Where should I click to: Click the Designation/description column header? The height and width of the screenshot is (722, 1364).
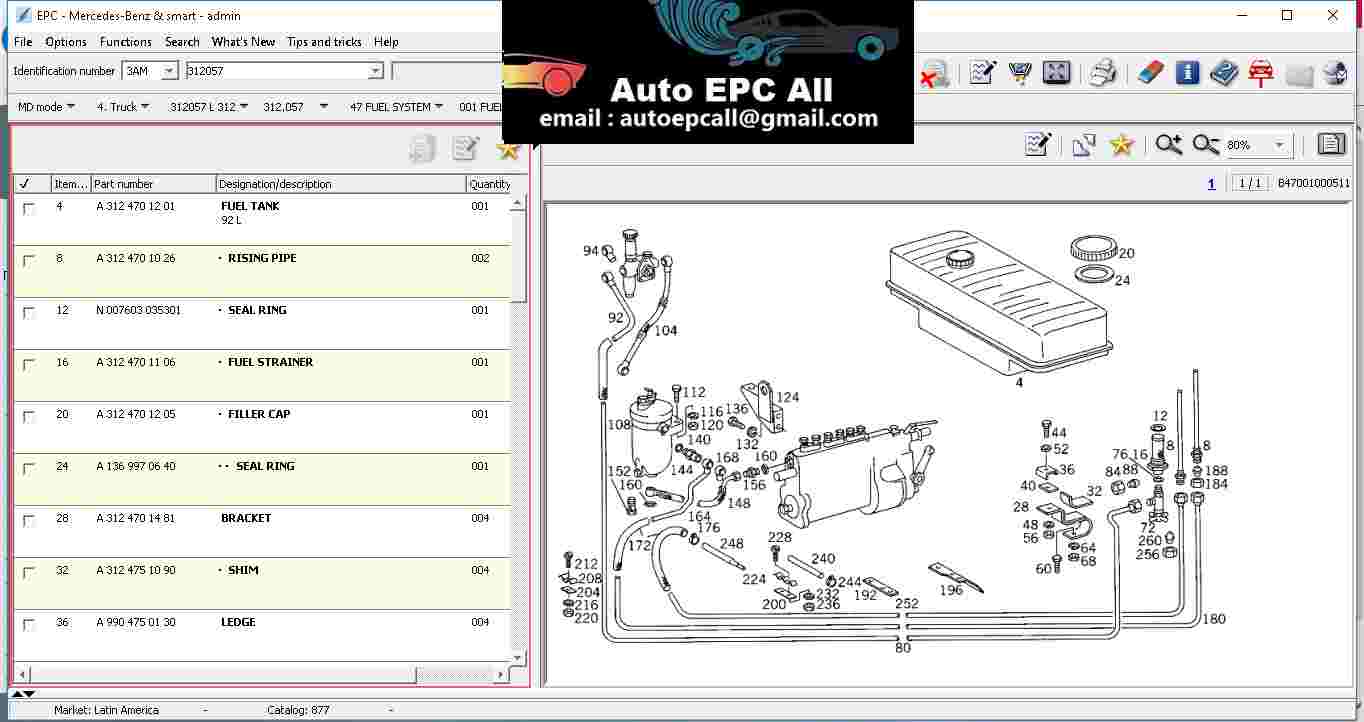342,184
